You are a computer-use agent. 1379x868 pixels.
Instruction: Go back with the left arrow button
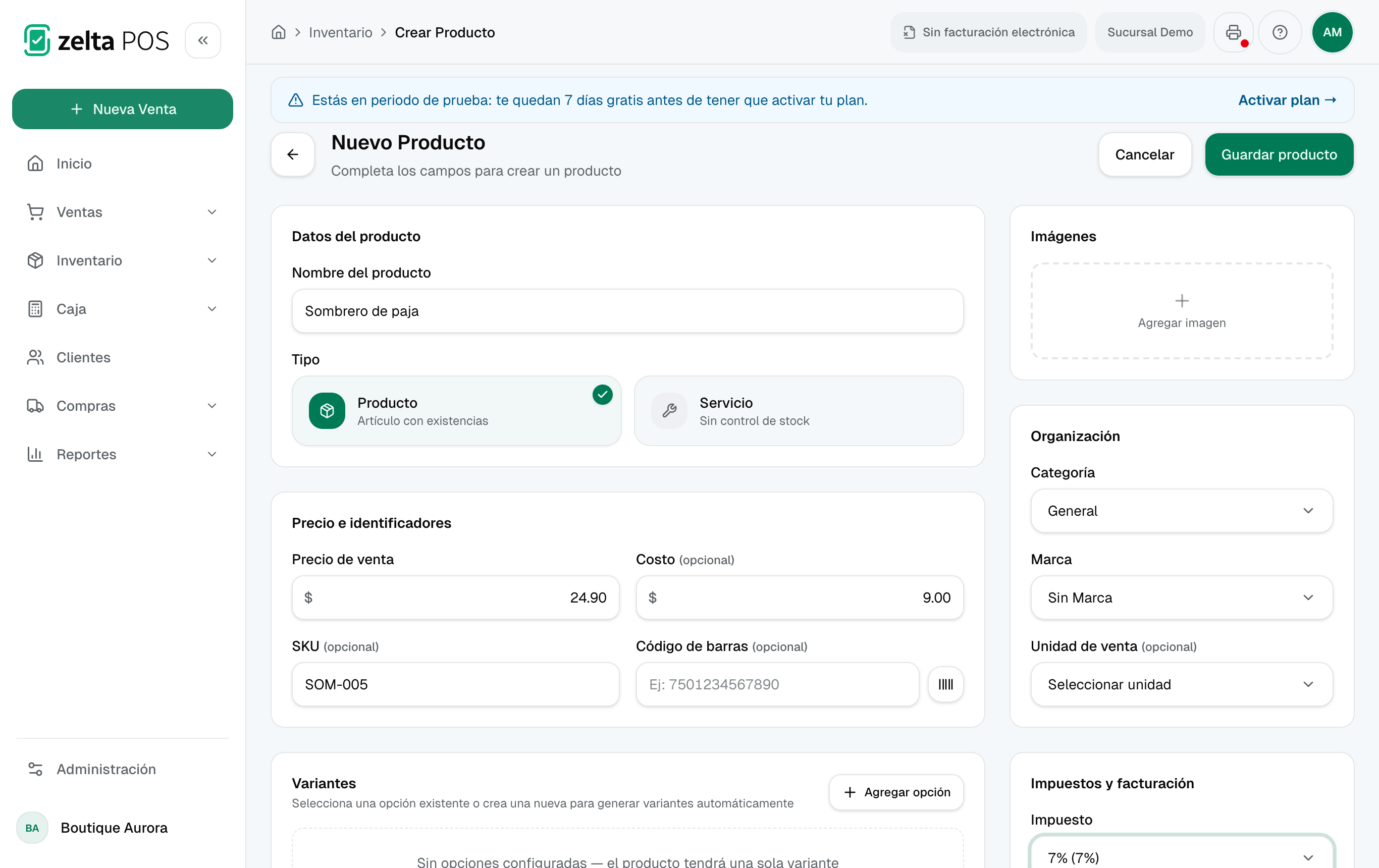click(293, 154)
